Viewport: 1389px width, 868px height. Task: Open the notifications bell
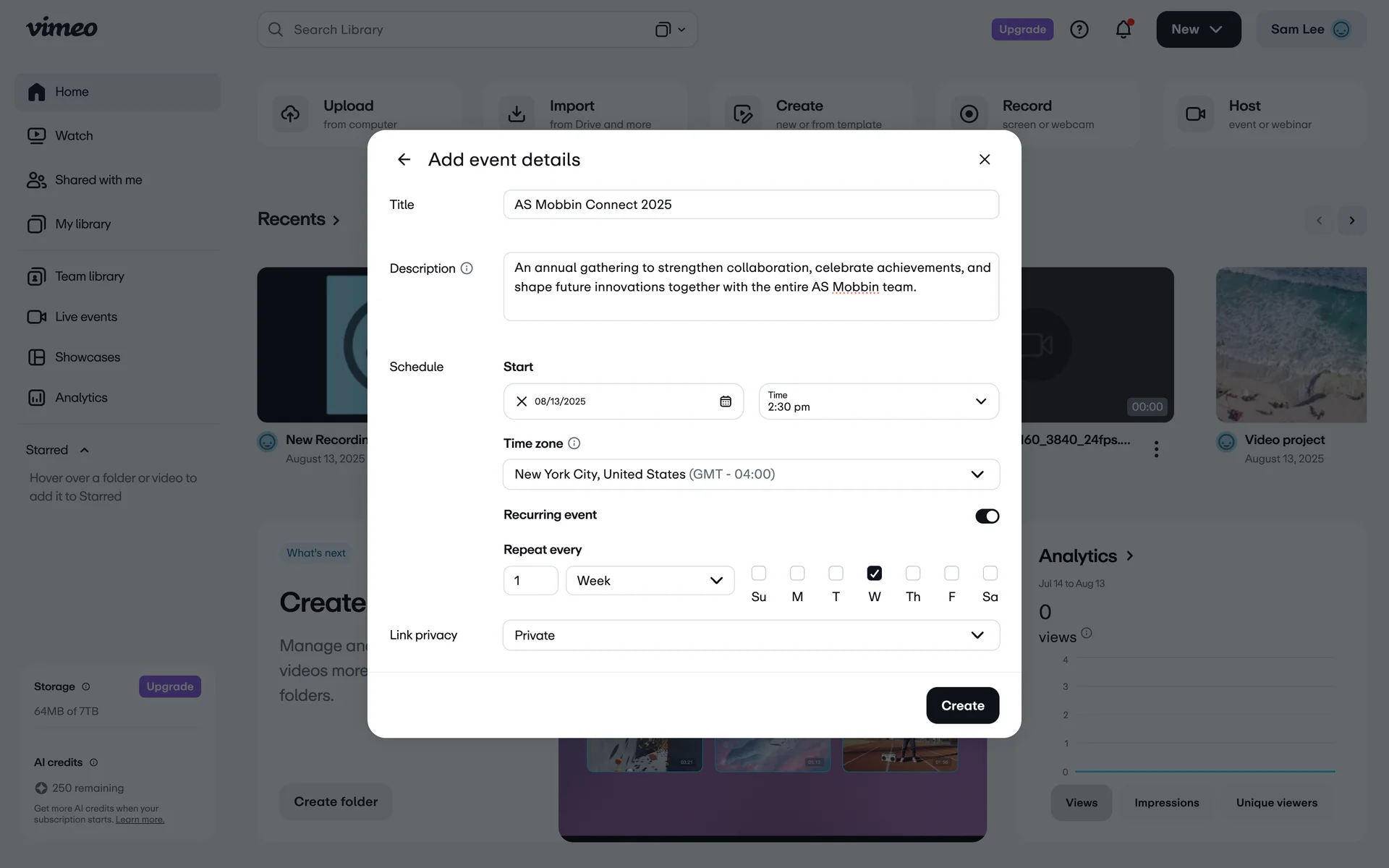pos(1123,30)
